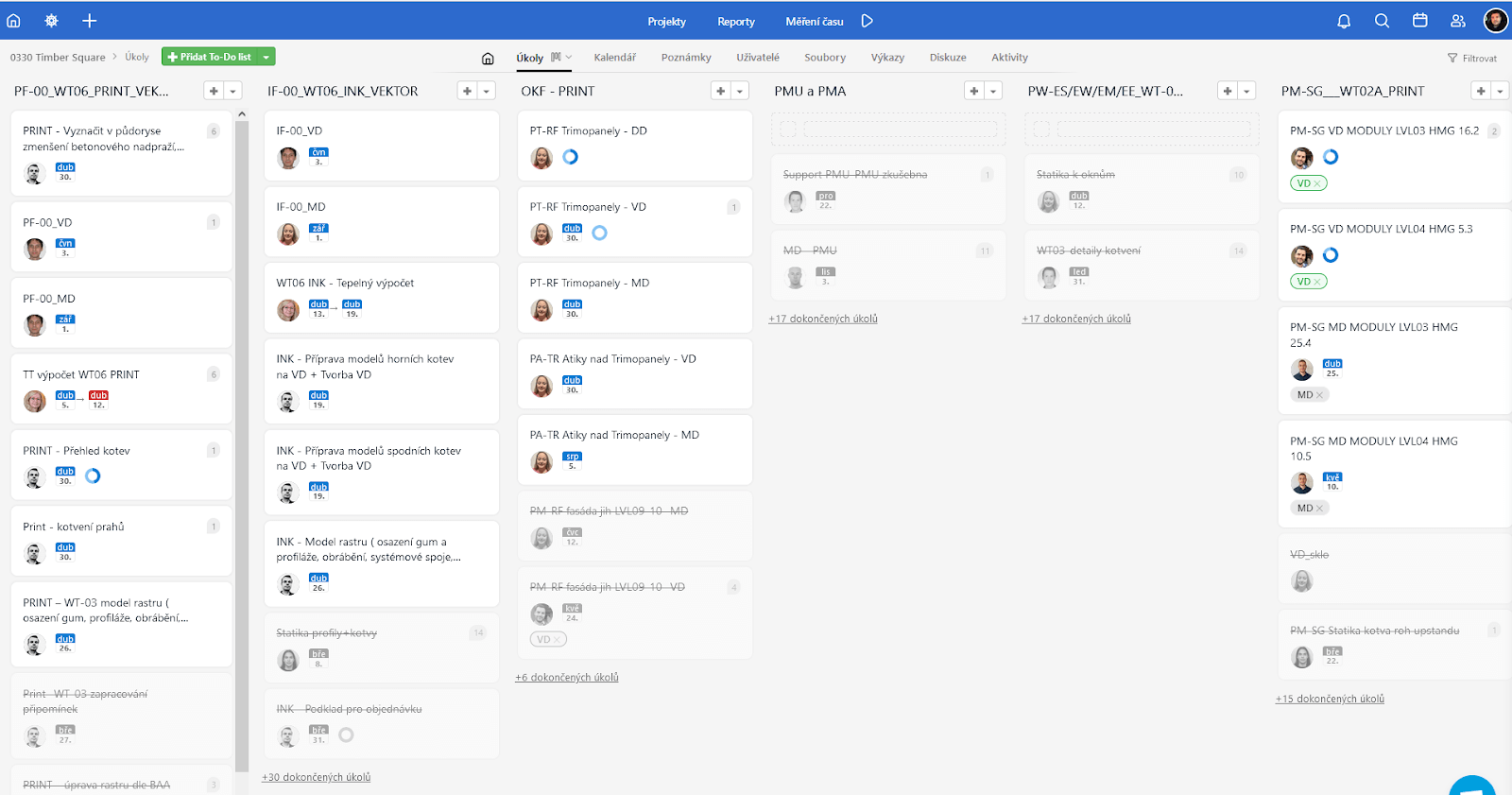Click the Filtrovat filter button
This screenshot has height=795, width=1512.
point(1472,58)
